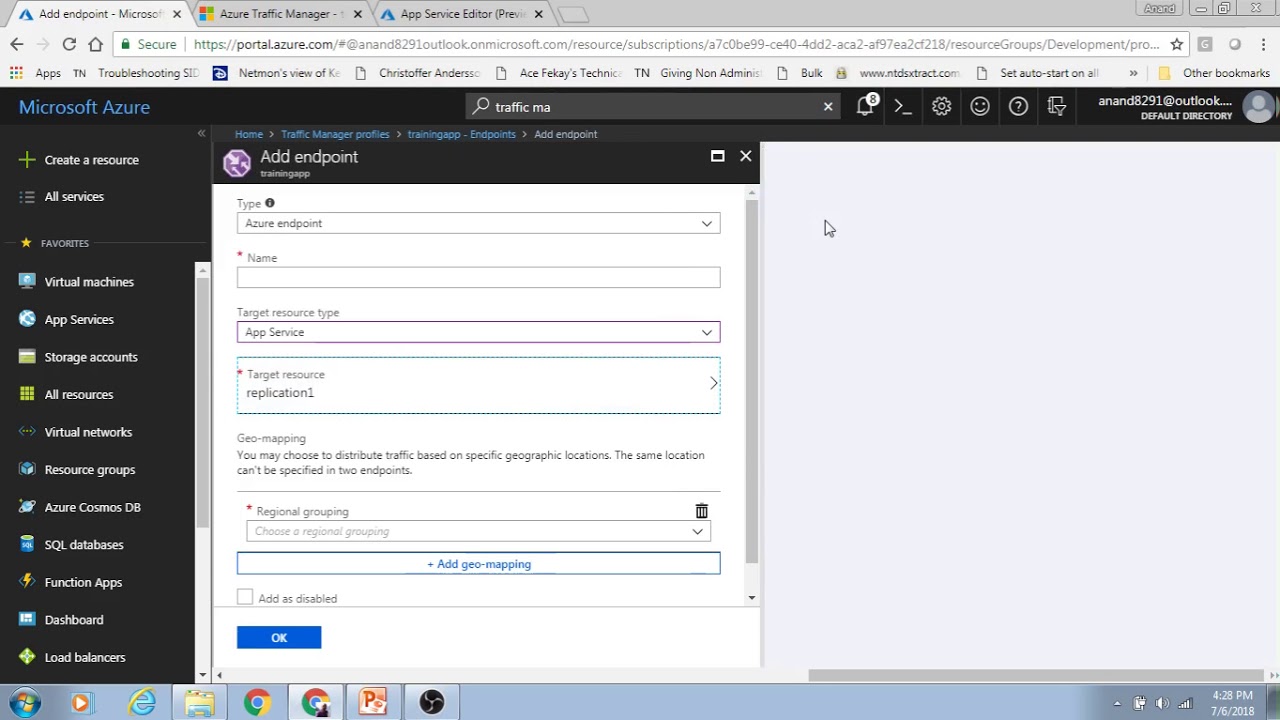Open File Explorer from the taskbar
This screenshot has width=1280, height=720.
(x=199, y=703)
